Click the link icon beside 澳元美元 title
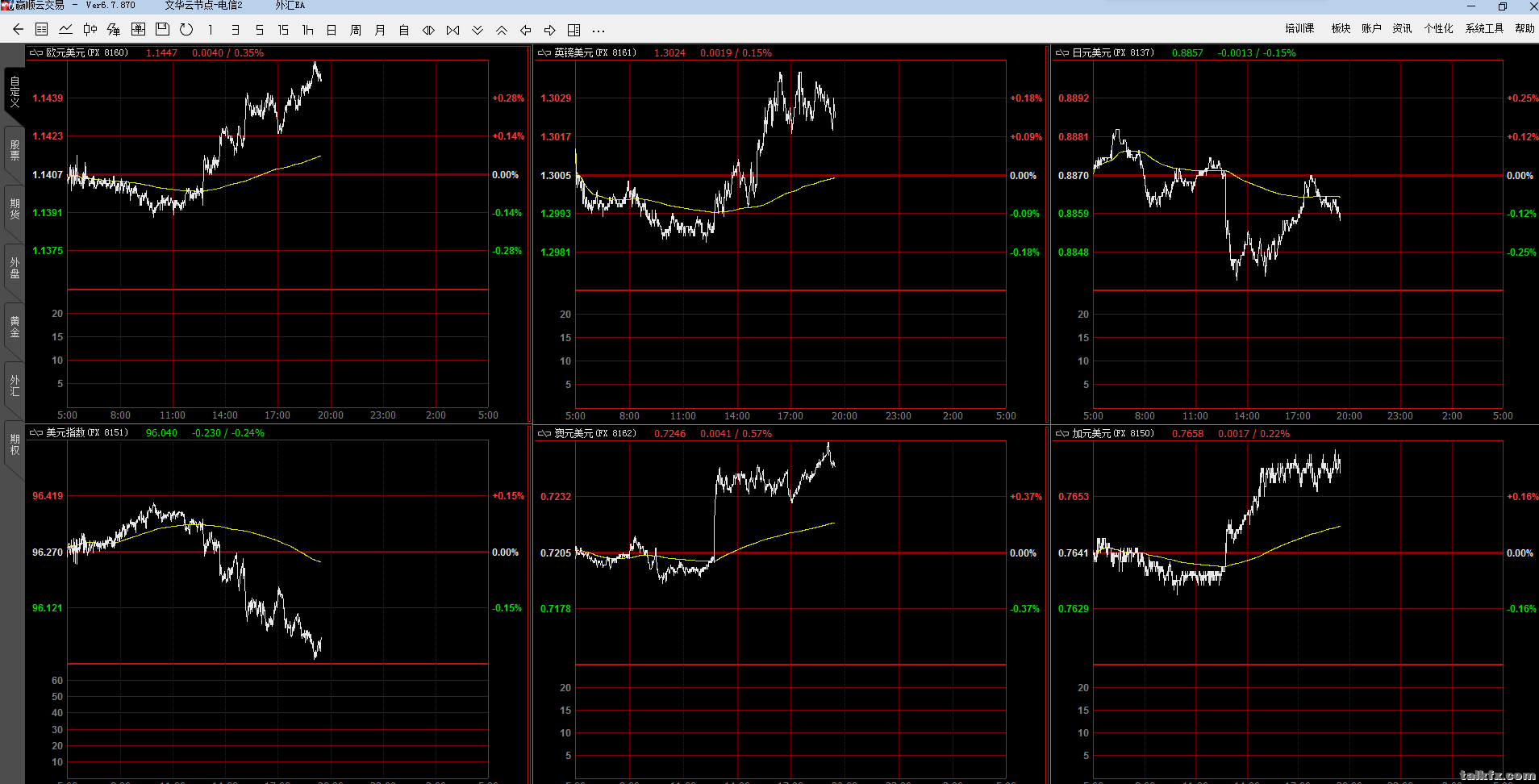The image size is (1539, 784). point(544,434)
